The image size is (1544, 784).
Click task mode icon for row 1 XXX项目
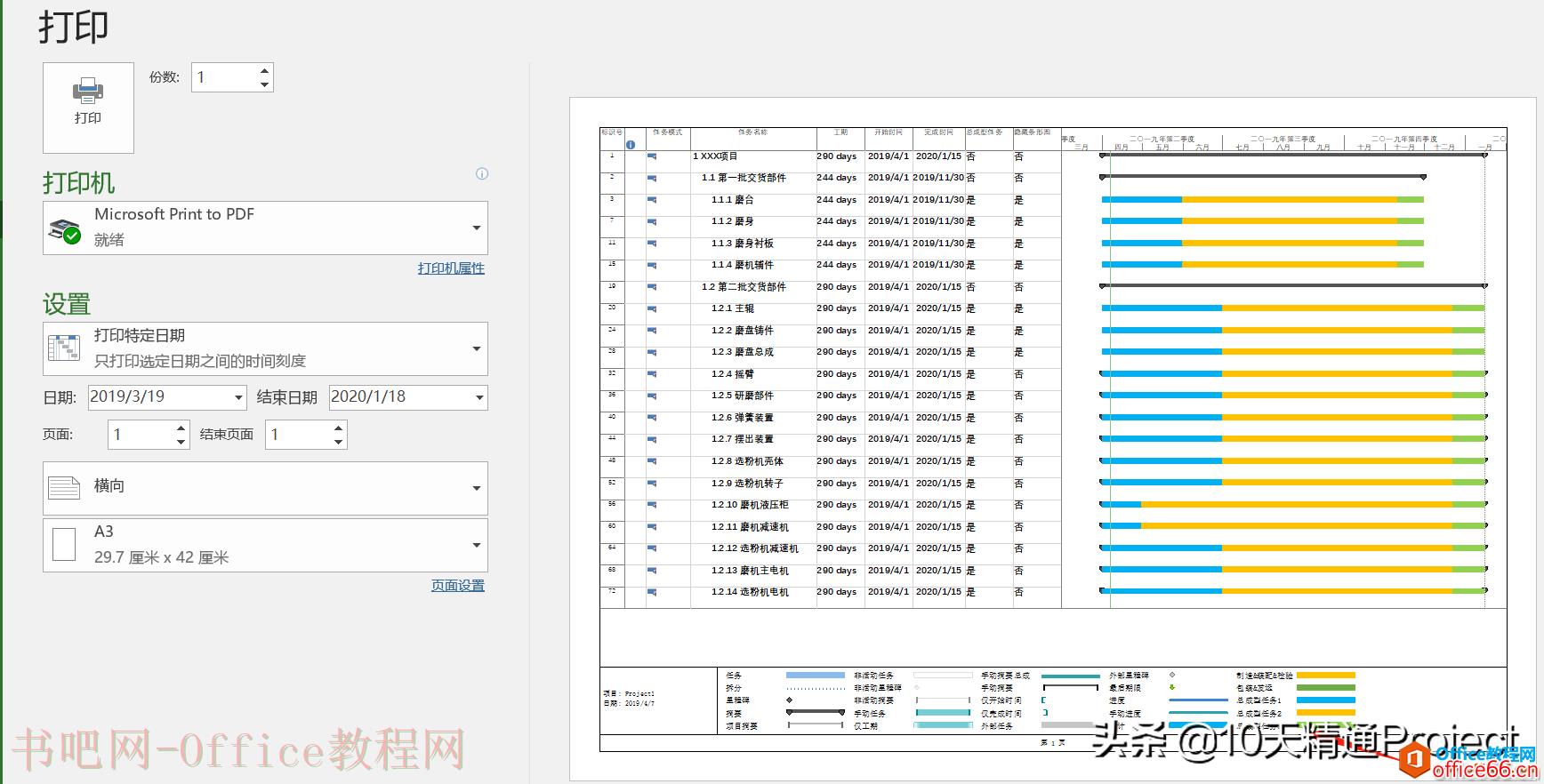pos(652,156)
